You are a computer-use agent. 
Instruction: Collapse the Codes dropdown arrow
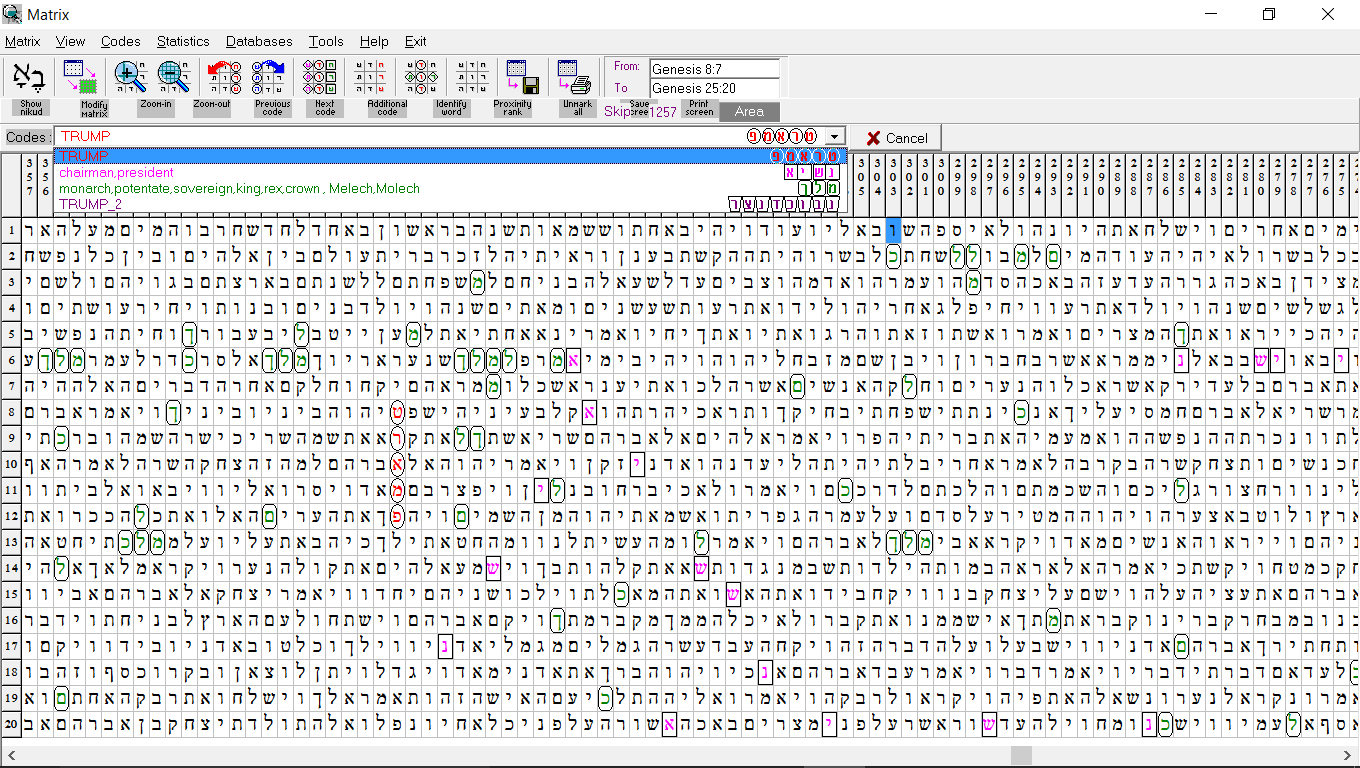tap(836, 137)
